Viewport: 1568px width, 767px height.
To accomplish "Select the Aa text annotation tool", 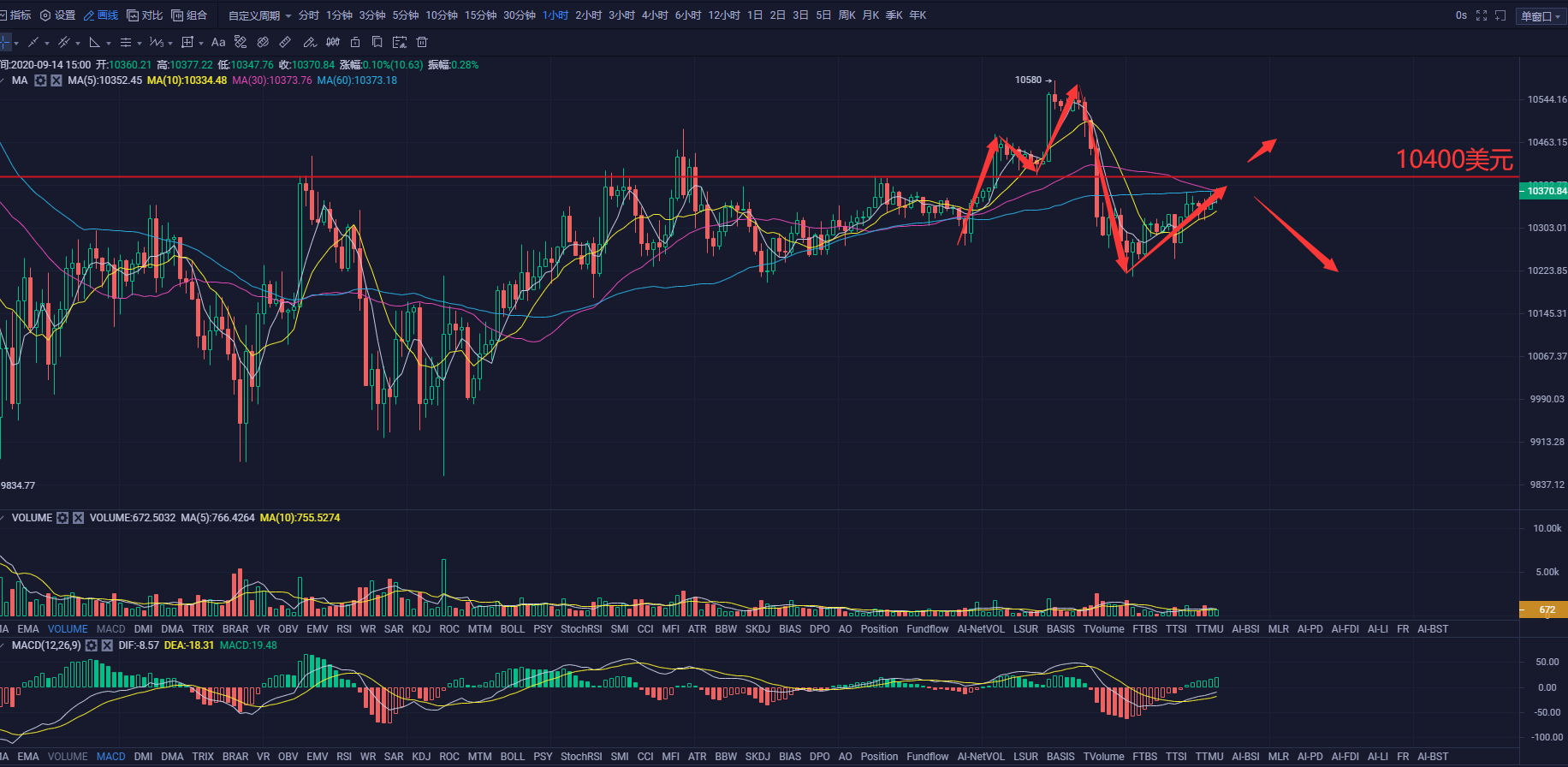I will (x=218, y=42).
